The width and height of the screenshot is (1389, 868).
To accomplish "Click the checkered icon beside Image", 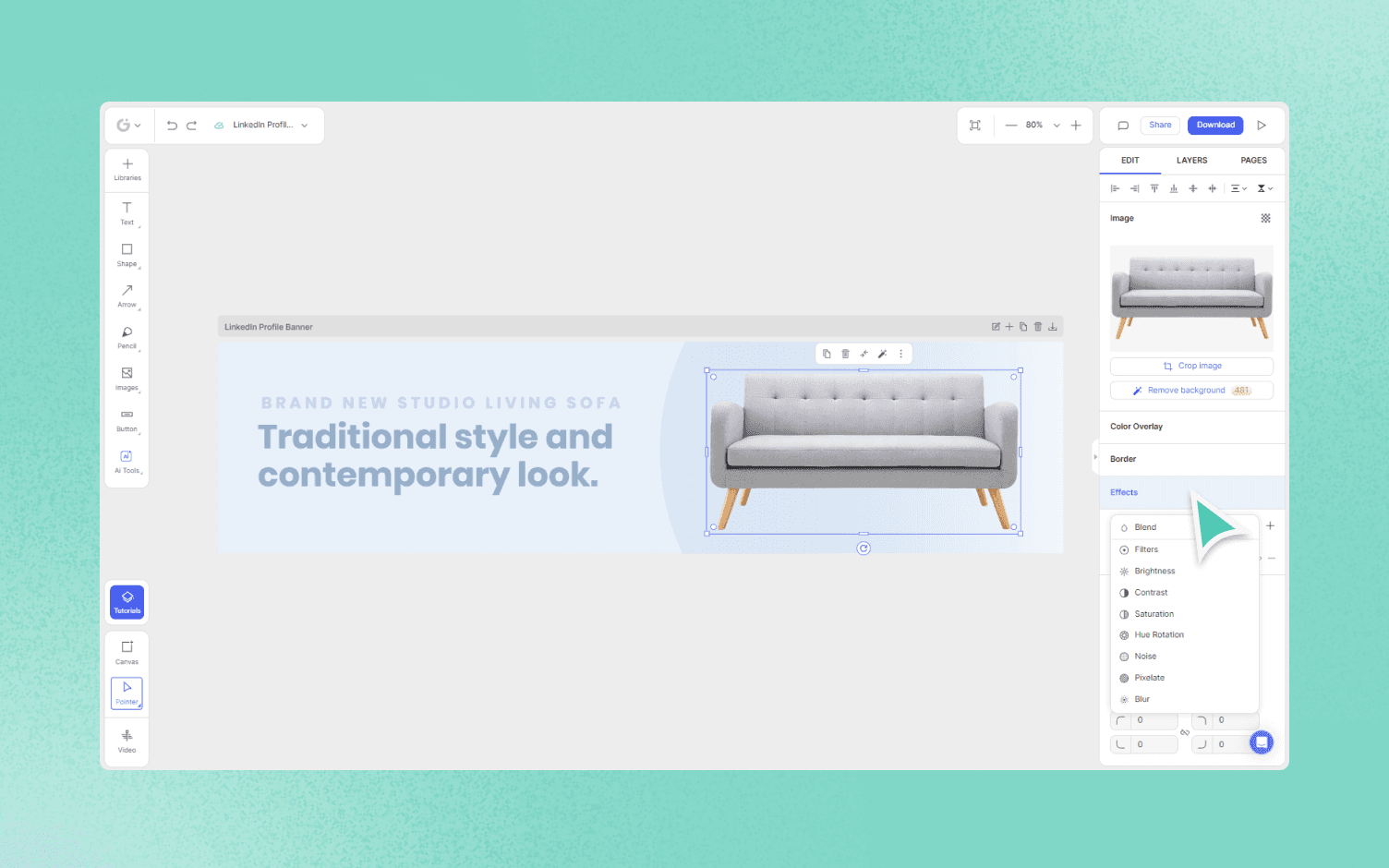I will tap(1266, 219).
